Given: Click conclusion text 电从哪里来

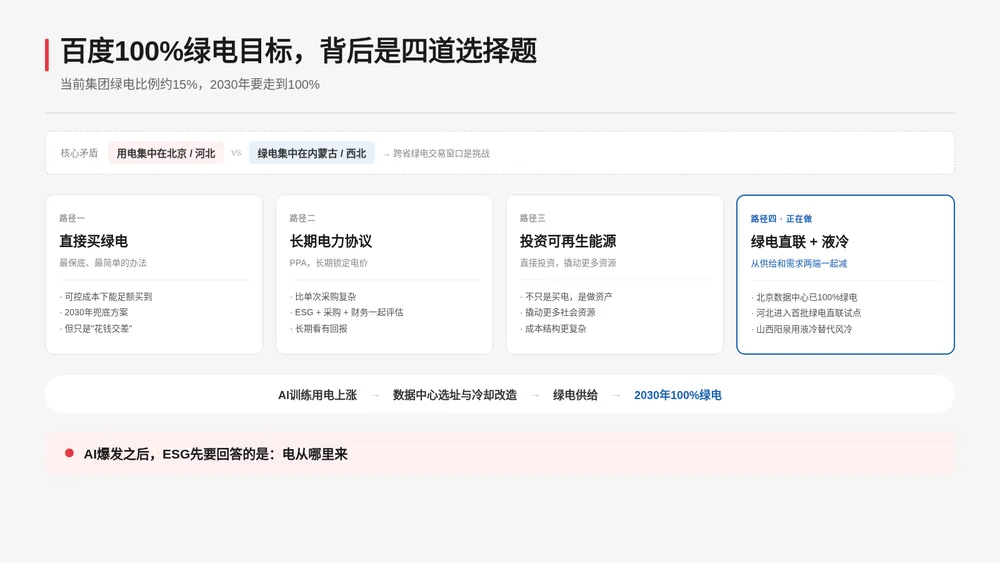Looking at the screenshot, I should tap(315, 454).
